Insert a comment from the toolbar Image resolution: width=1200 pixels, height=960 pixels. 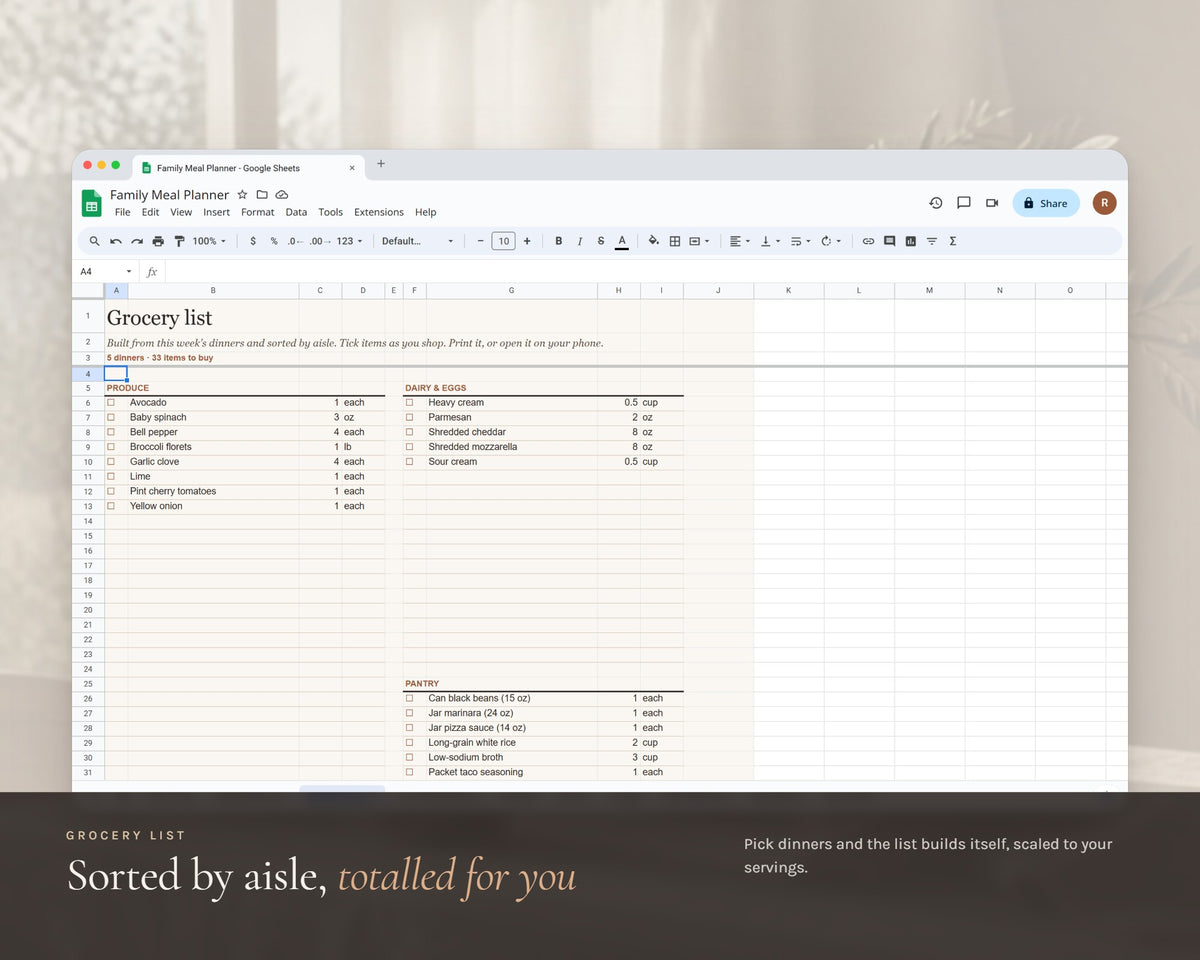[x=889, y=241]
